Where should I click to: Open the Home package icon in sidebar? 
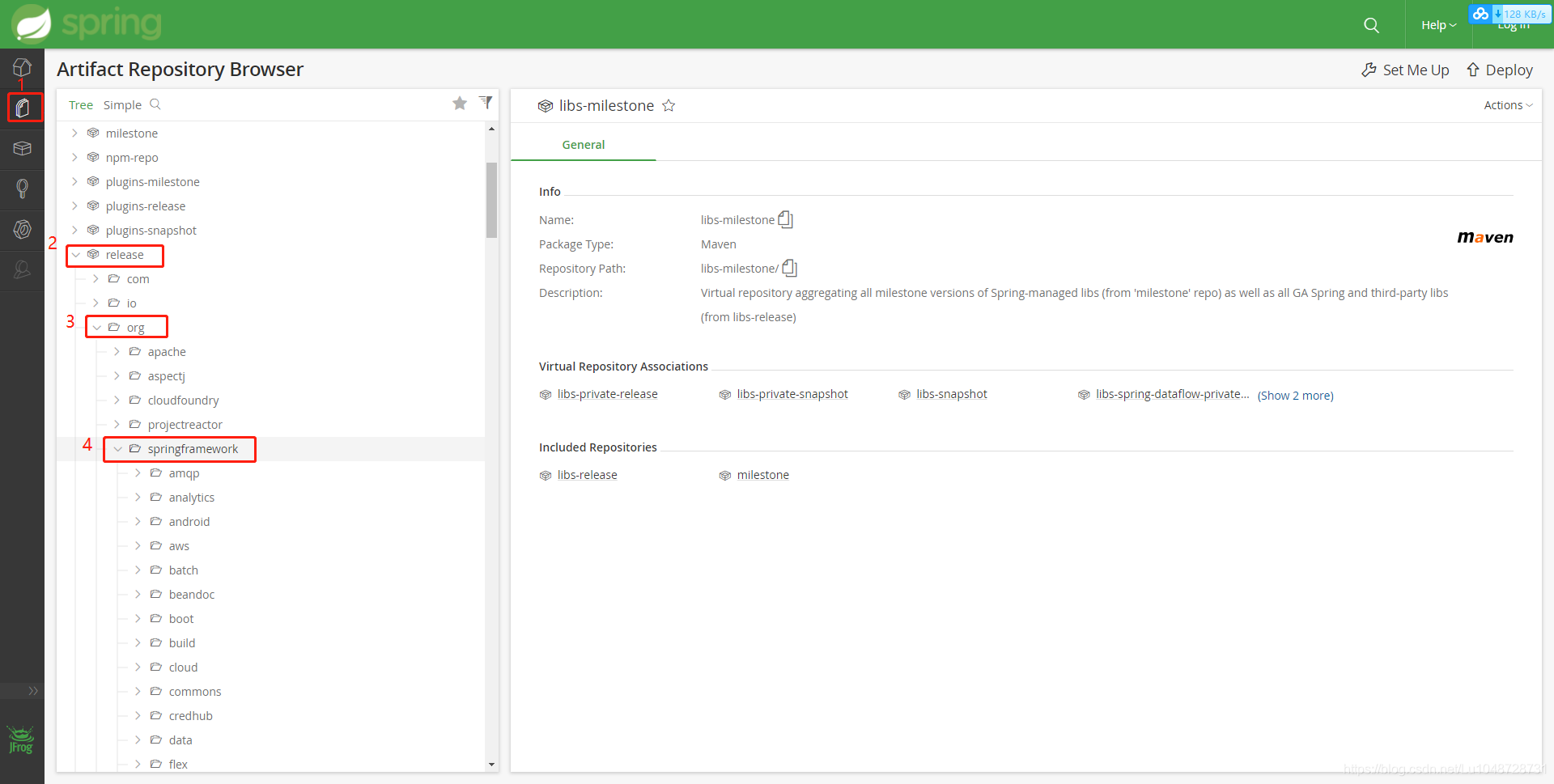[x=22, y=68]
